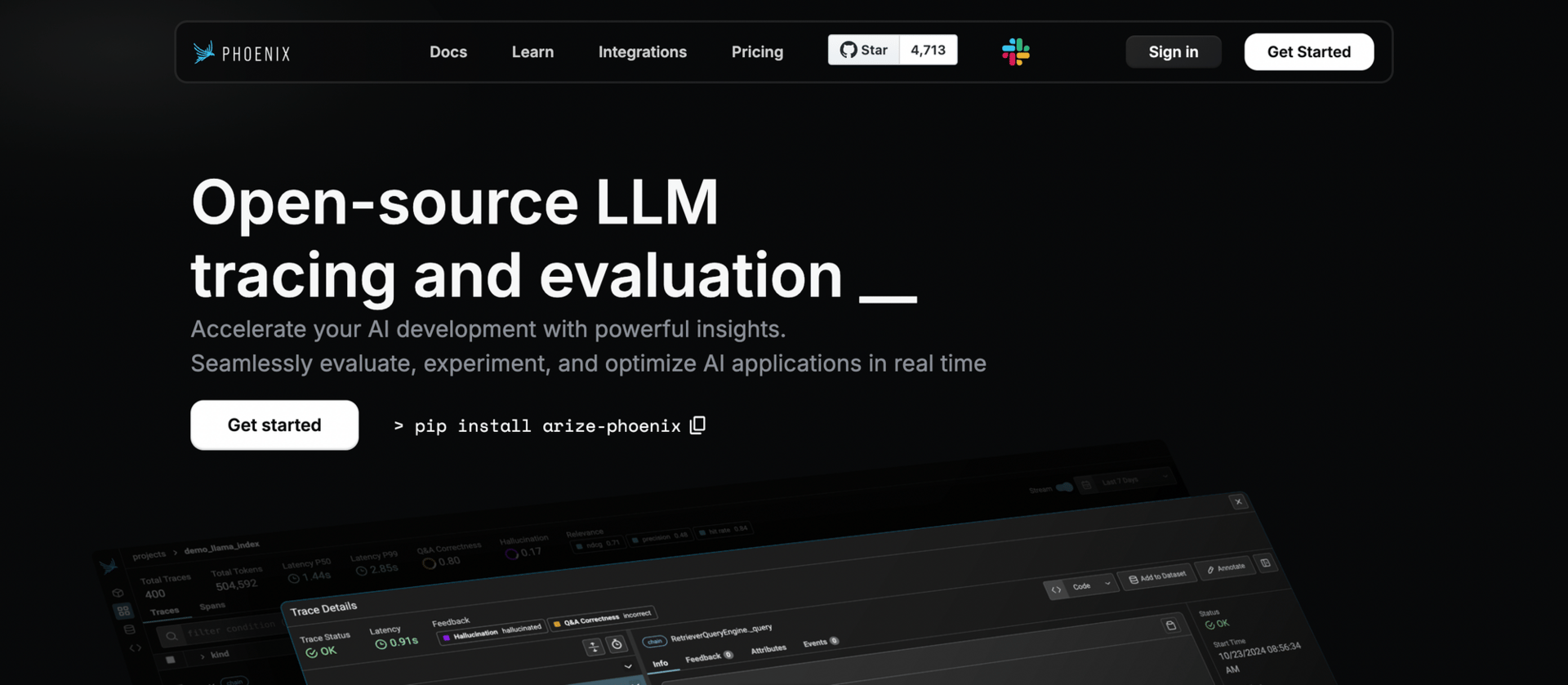Go to the Integrations page
The height and width of the screenshot is (685, 1568).
pos(643,52)
